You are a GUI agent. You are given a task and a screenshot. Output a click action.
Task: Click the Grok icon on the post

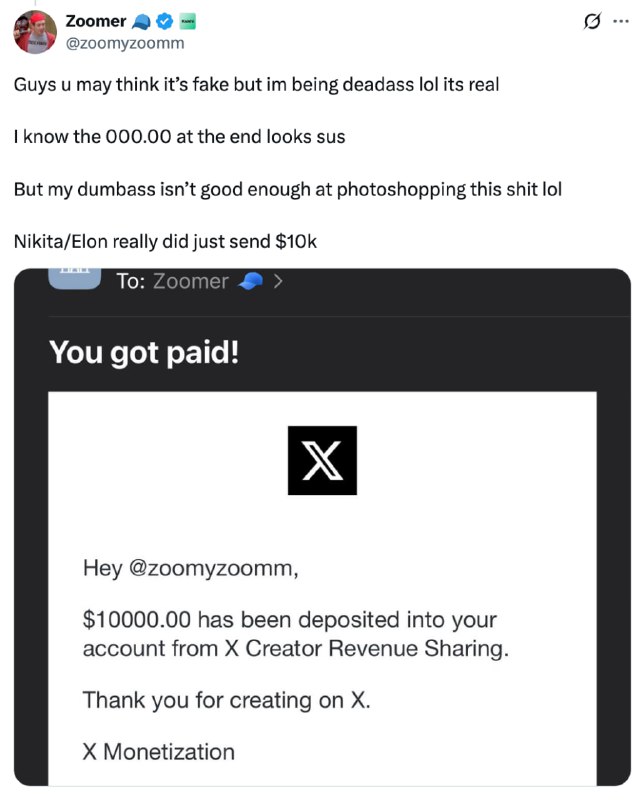coord(591,20)
